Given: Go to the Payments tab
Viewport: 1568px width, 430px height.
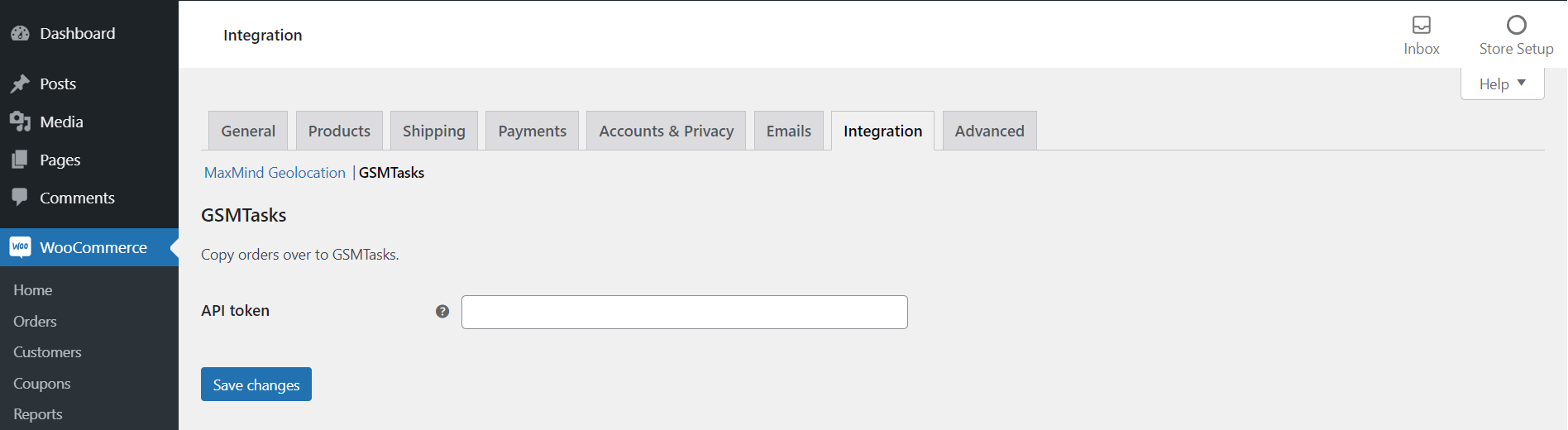Looking at the screenshot, I should click(x=533, y=131).
